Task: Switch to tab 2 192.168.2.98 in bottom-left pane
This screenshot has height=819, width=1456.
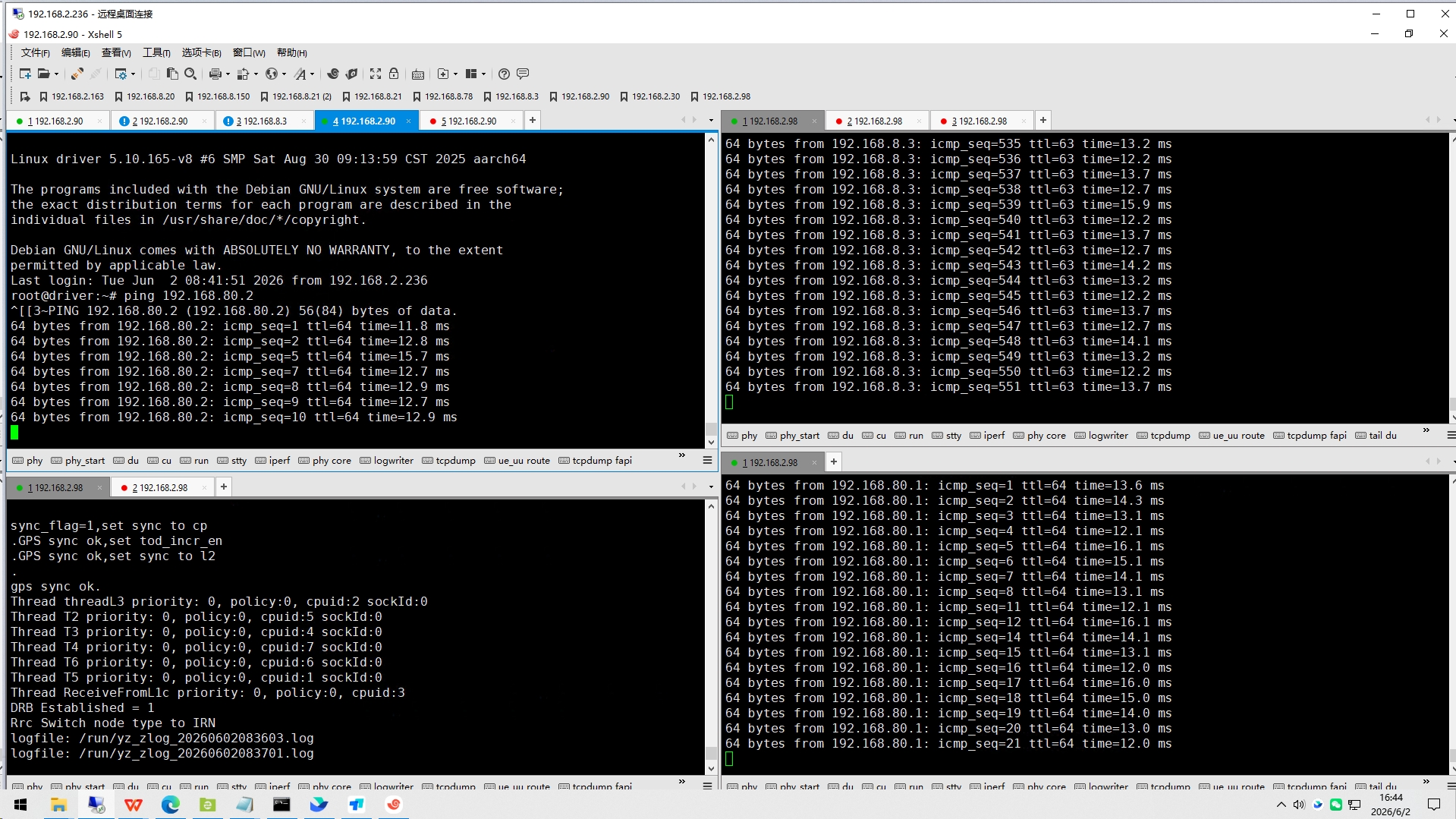Action: tap(159, 487)
